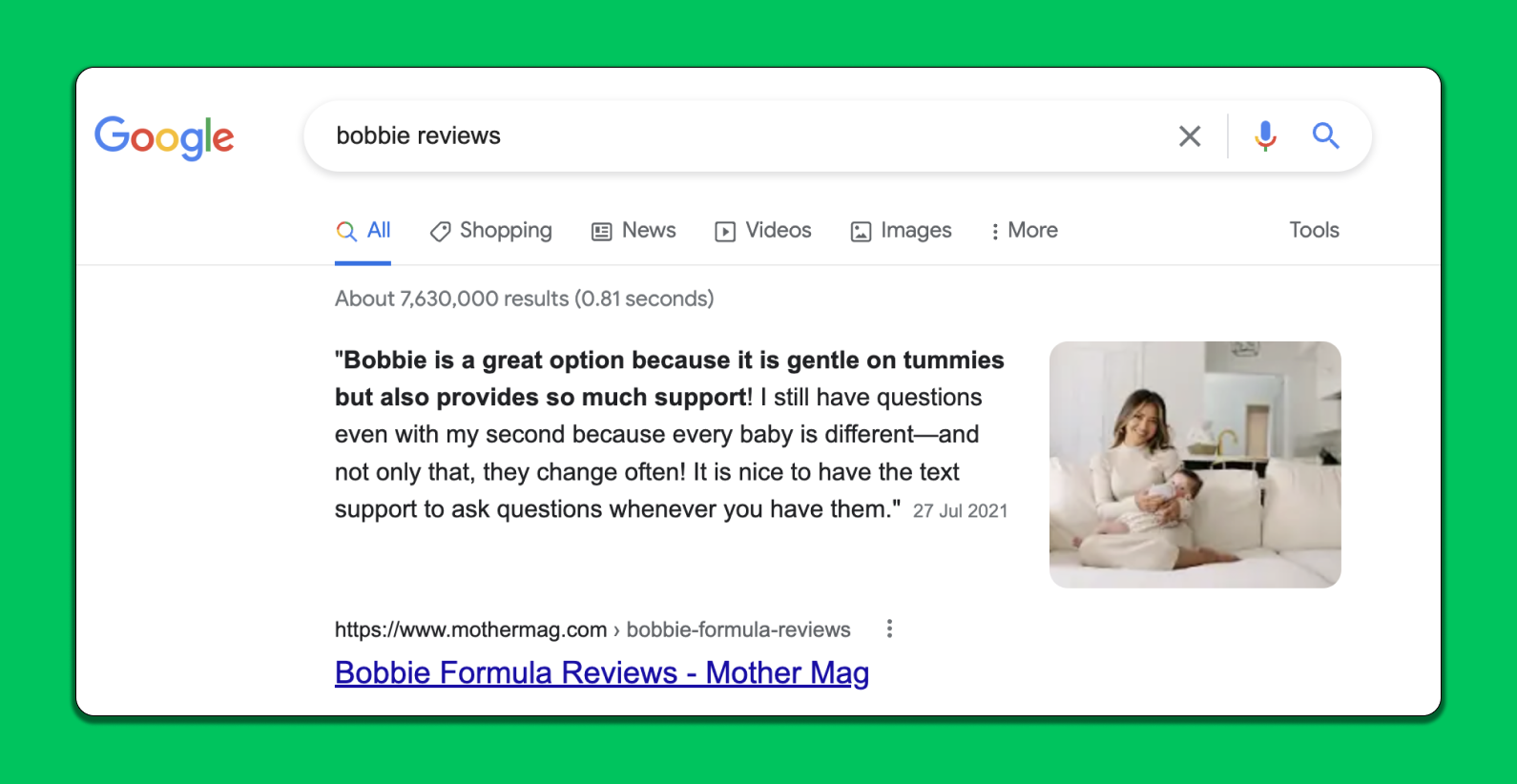Click the News newspaper icon
1517x784 pixels.
click(601, 232)
